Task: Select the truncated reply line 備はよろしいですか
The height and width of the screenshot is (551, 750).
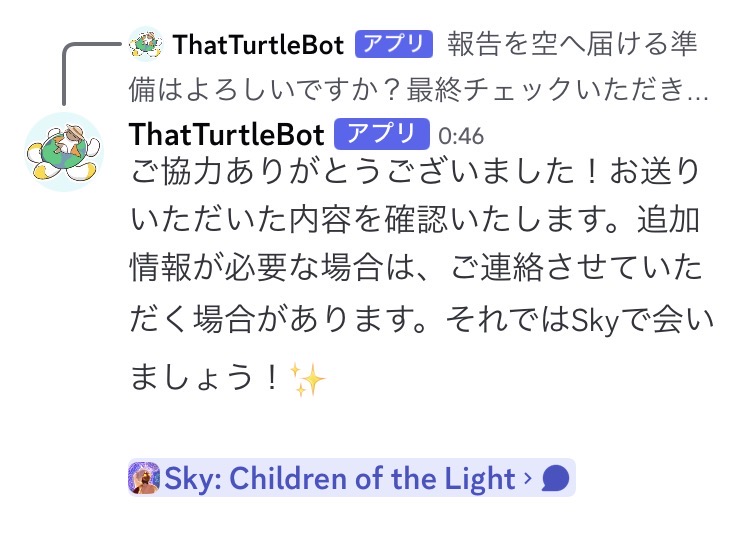Action: tap(419, 92)
